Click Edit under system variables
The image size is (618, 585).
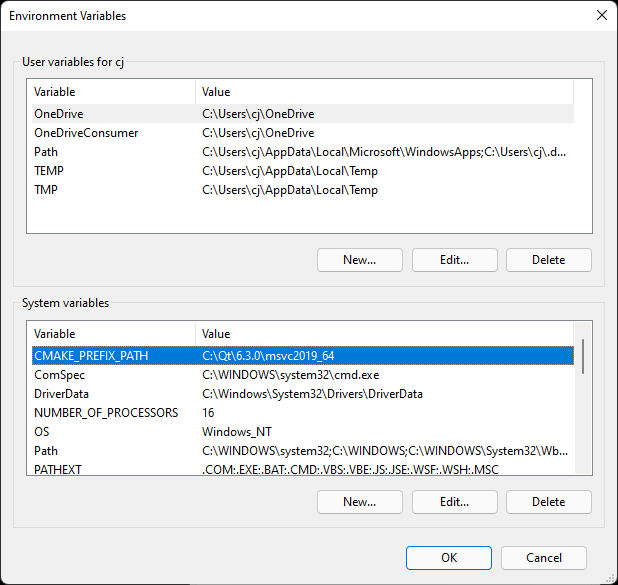454,502
